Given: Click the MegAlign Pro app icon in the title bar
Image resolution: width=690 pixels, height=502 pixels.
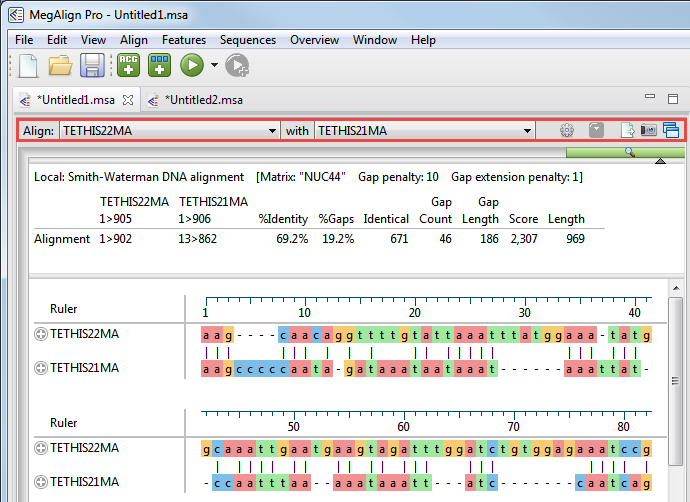Looking at the screenshot, I should click(x=16, y=15).
